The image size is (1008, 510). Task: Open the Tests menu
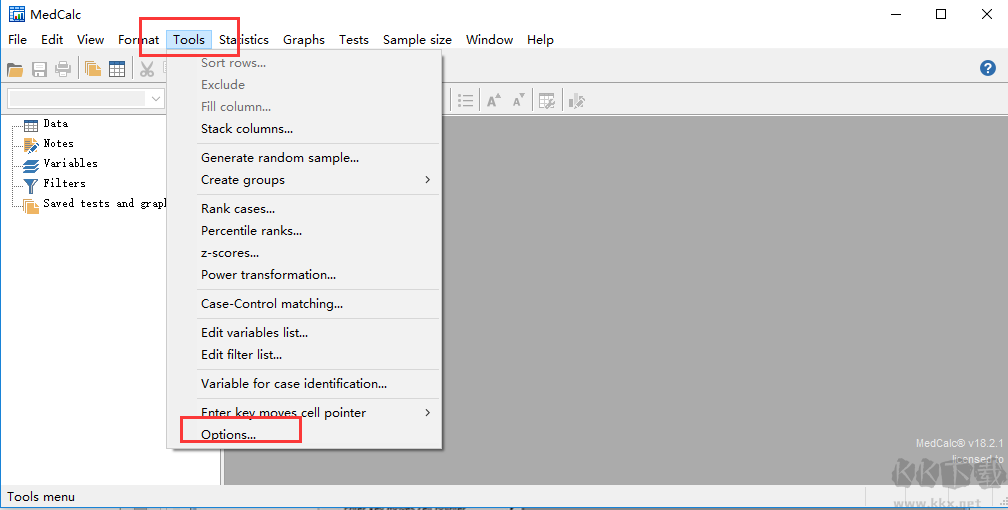pyautogui.click(x=354, y=40)
